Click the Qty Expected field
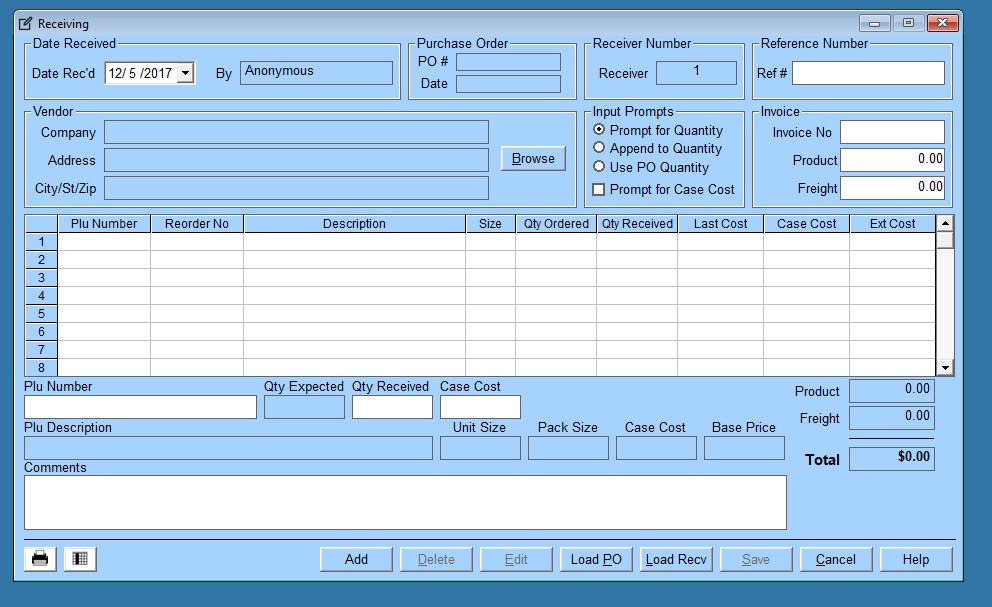 304,407
